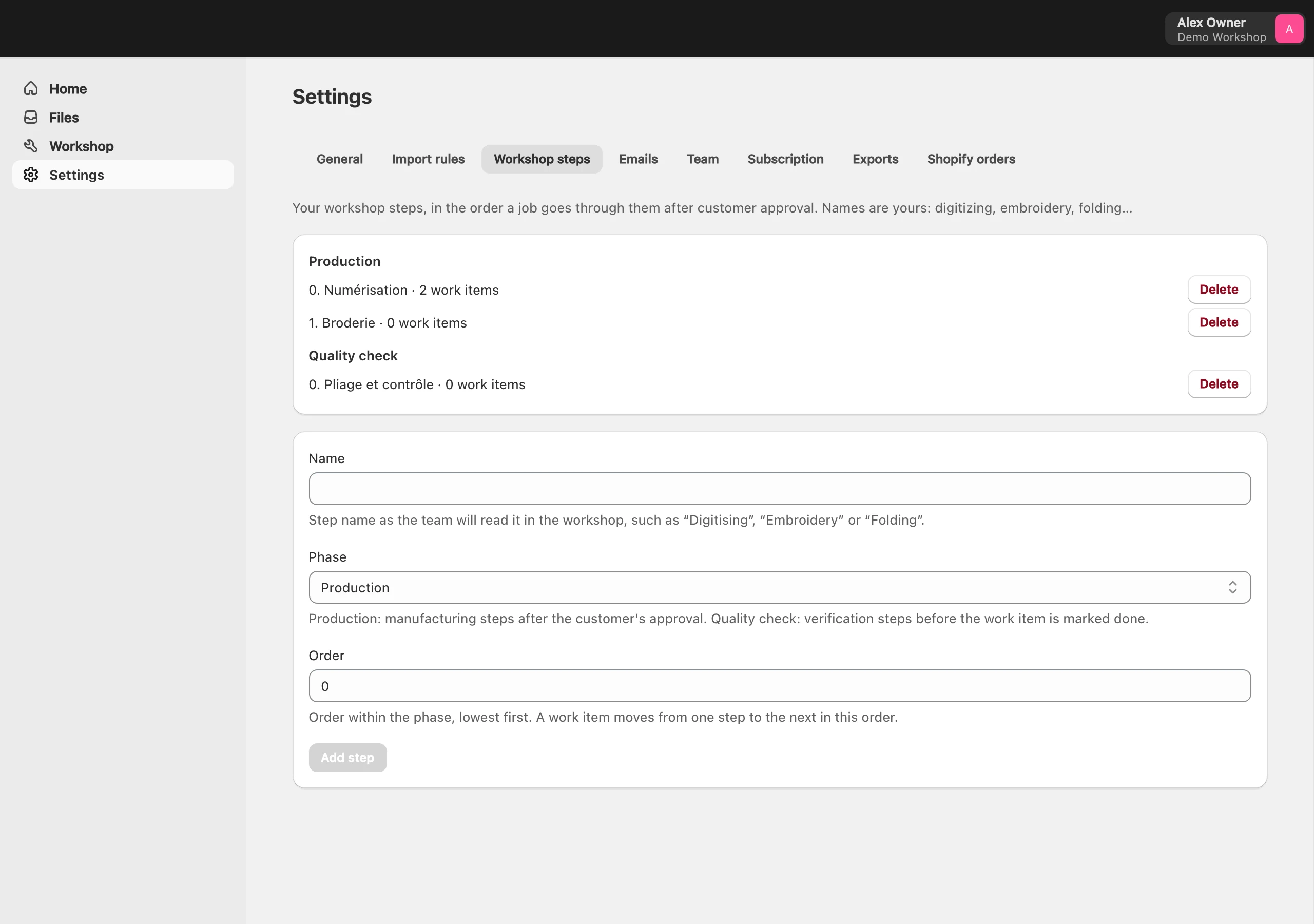The height and width of the screenshot is (924, 1314).
Task: Click the Files inbox icon
Action: tap(31, 117)
